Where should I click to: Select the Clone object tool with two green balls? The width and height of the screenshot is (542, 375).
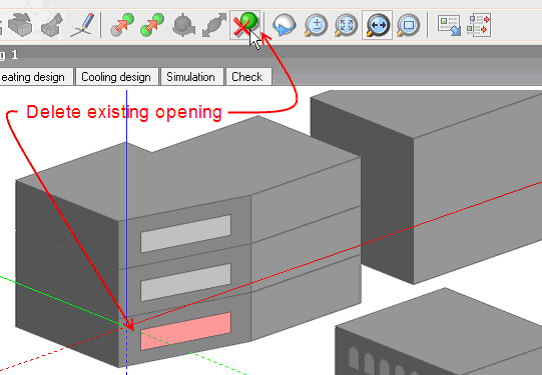(x=152, y=25)
